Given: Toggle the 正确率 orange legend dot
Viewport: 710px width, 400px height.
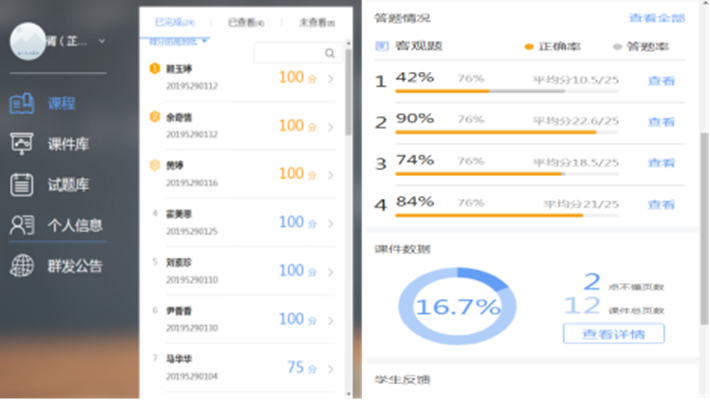Looking at the screenshot, I should click(x=529, y=47).
